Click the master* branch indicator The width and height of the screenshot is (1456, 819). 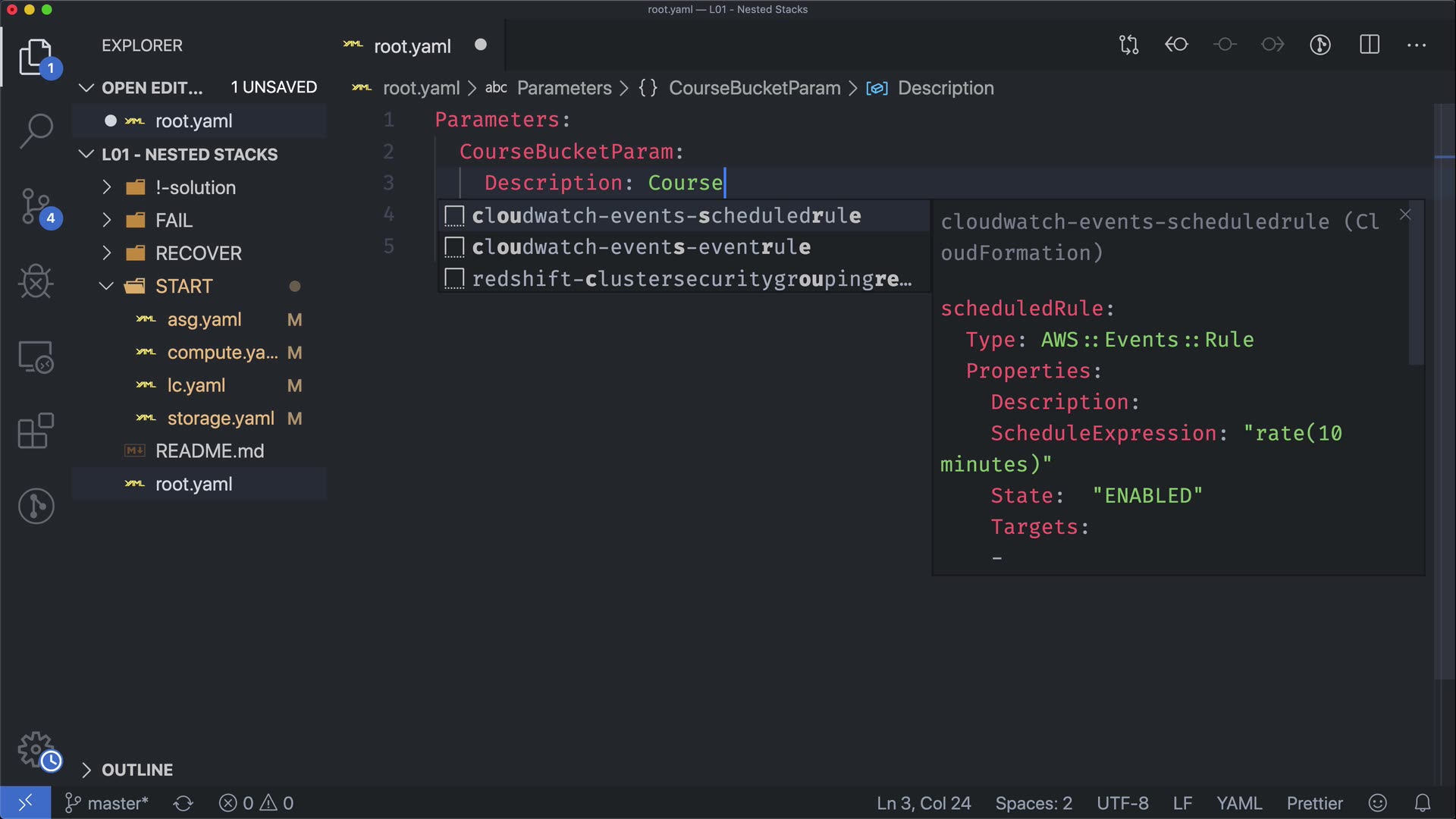coord(107,803)
